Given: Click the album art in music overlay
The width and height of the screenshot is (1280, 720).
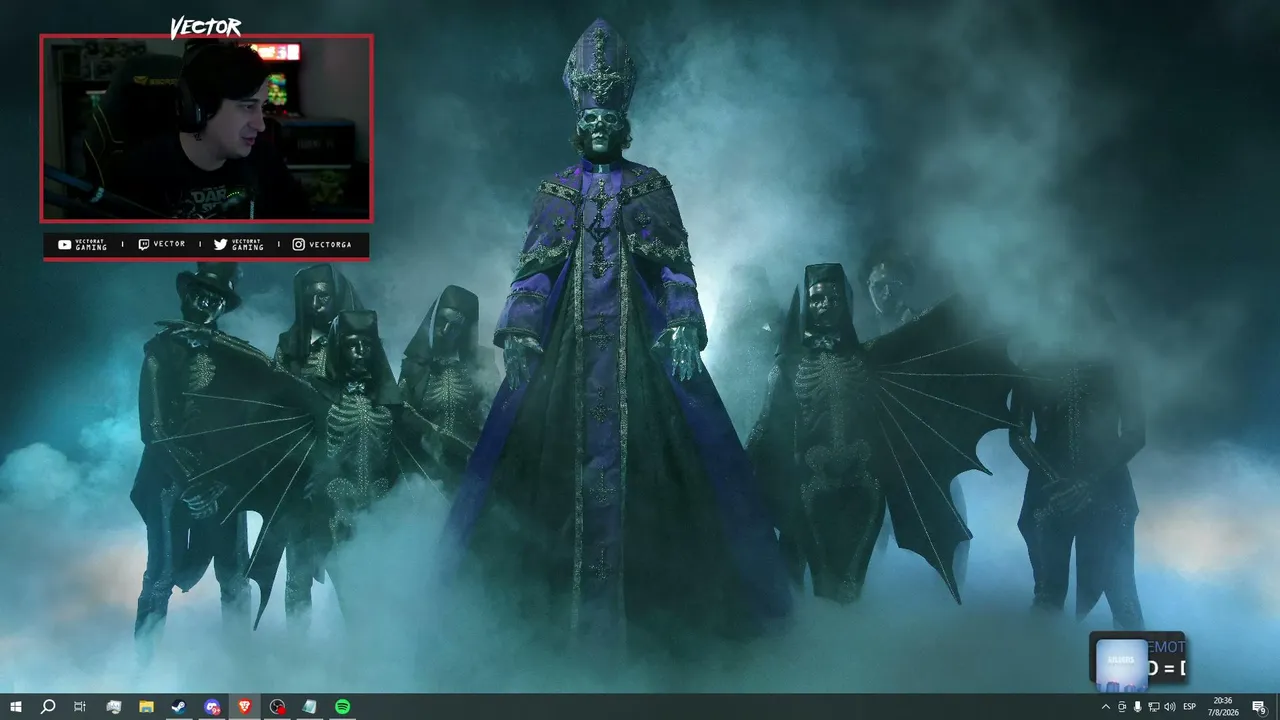Looking at the screenshot, I should tap(1121, 665).
